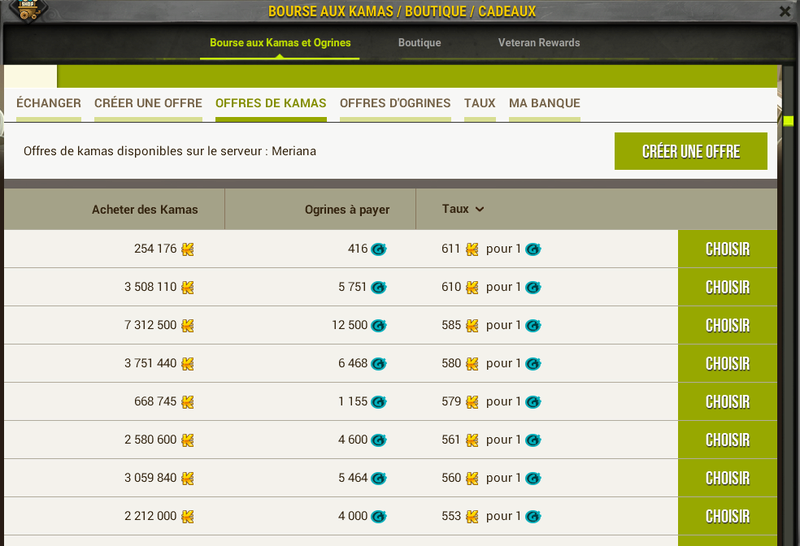The width and height of the screenshot is (800, 546).
Task: Choose the 3 059 840 kamas offer
Action: [x=728, y=478]
